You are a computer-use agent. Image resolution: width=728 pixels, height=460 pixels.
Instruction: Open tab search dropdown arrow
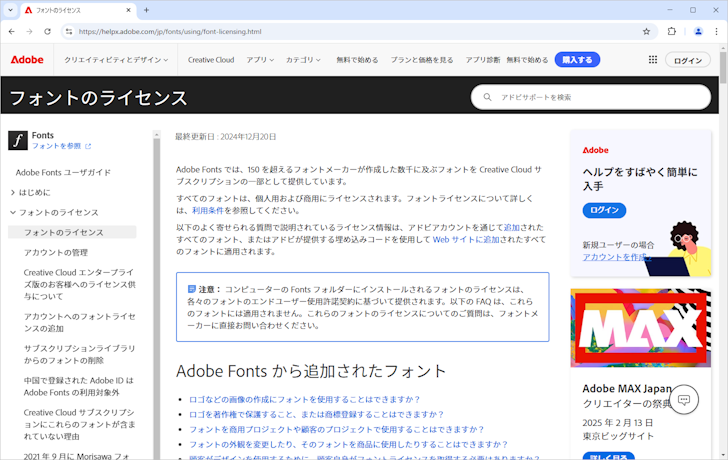[x=10, y=10]
